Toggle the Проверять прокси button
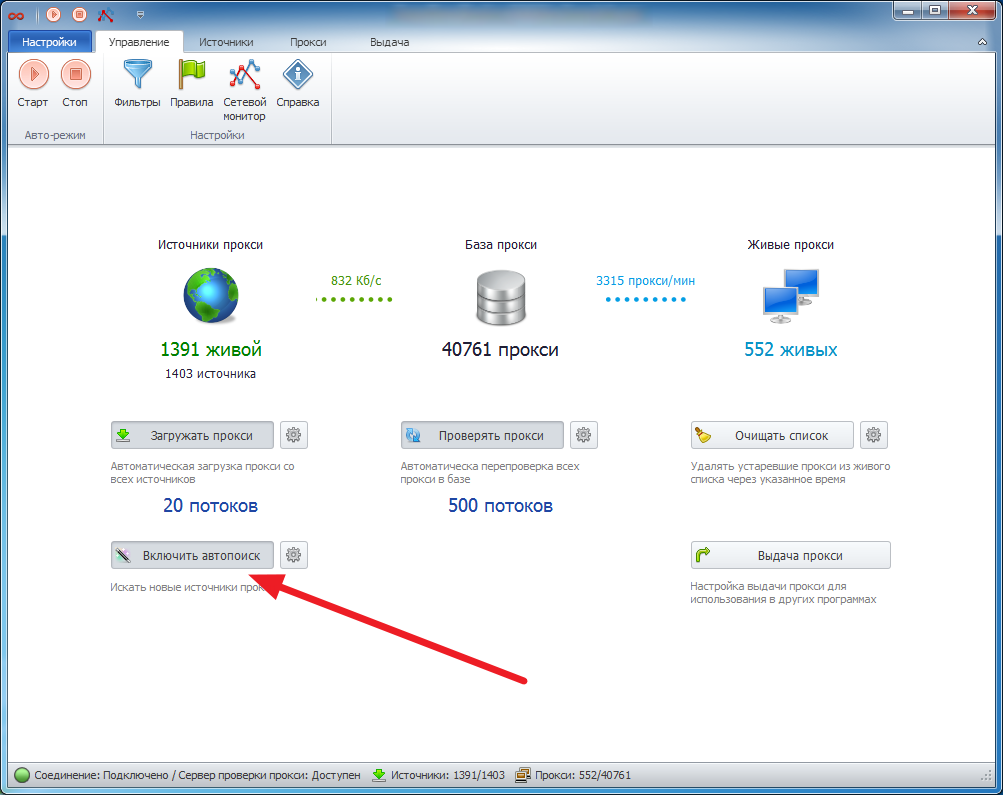Viewport: 1003px width, 795px height. click(x=482, y=435)
